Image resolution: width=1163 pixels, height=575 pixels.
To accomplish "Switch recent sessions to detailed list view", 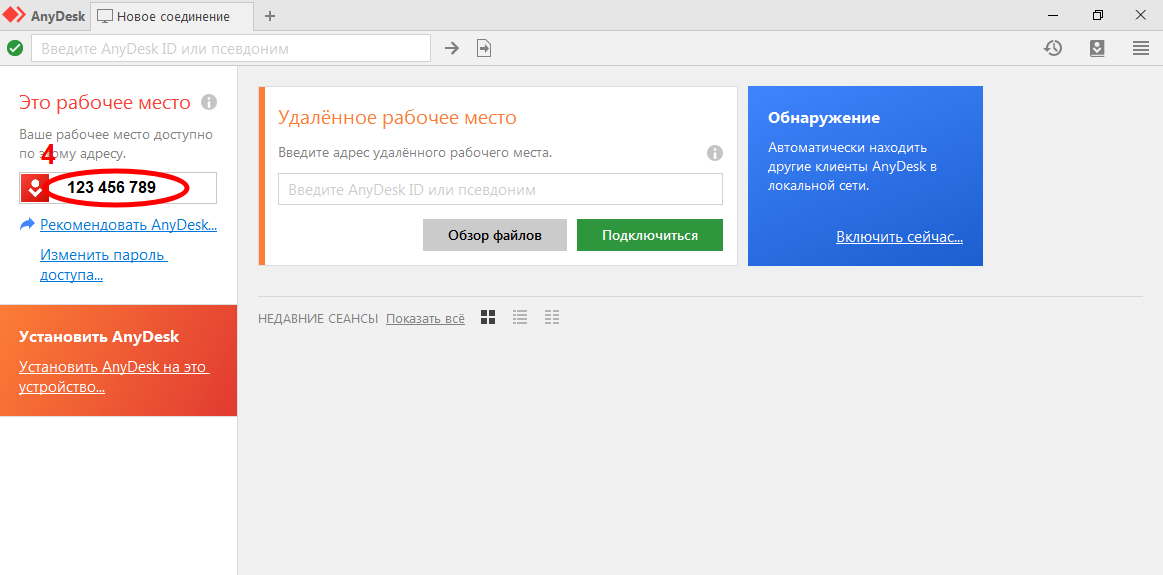I will [552, 318].
